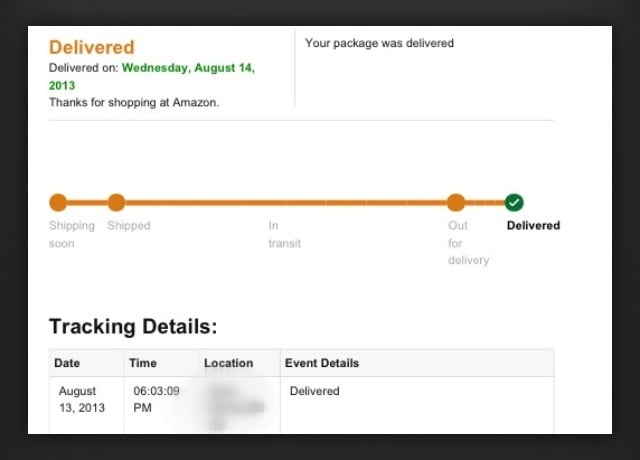Select the Shipped progress dot
The height and width of the screenshot is (460, 640).
point(116,202)
